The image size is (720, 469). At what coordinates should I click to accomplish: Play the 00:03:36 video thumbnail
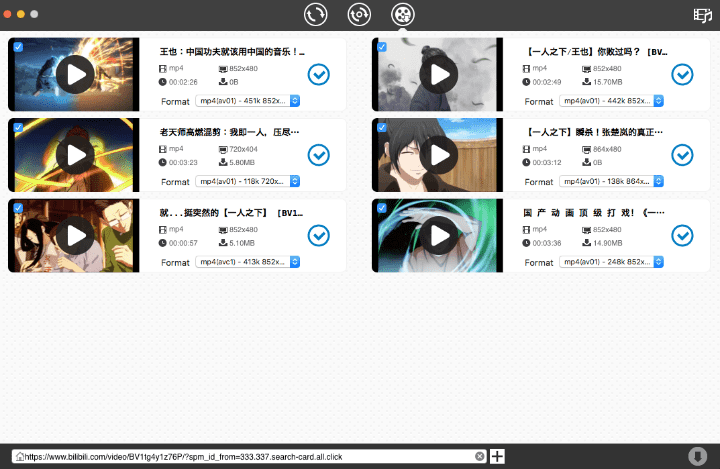(x=438, y=235)
